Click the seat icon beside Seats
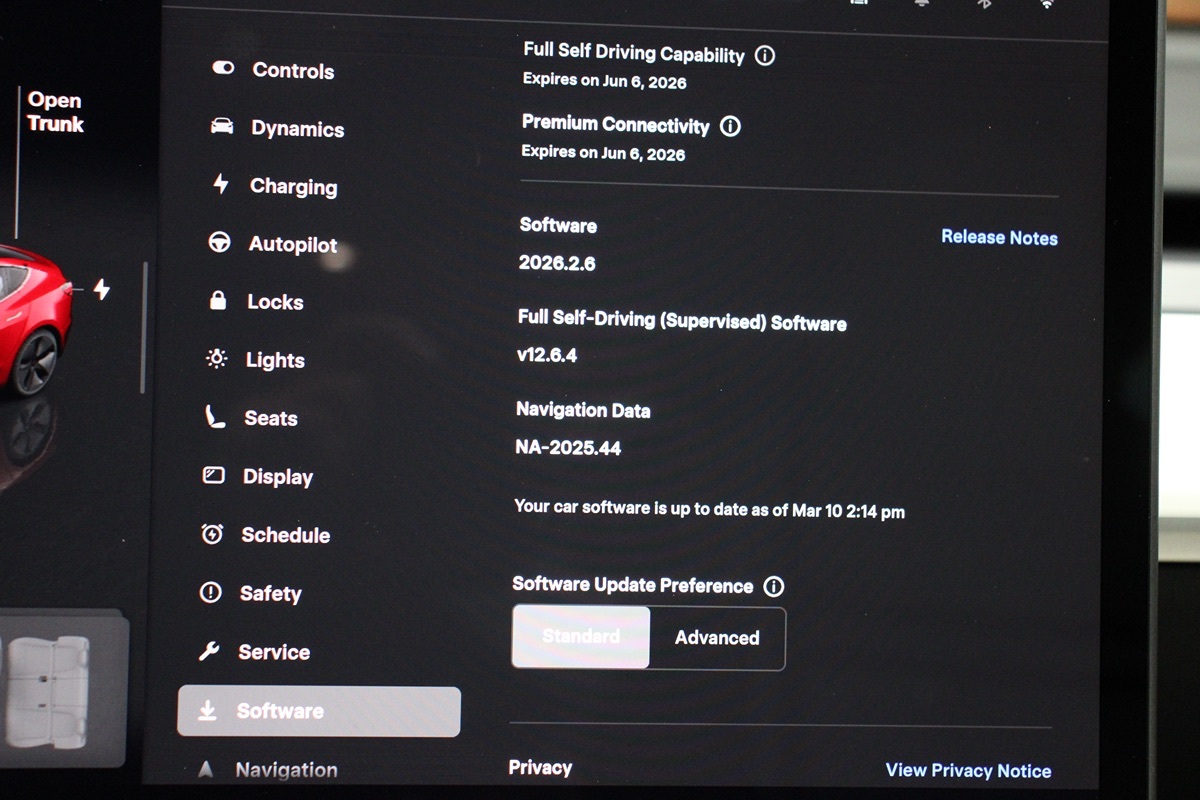The height and width of the screenshot is (800, 1200). (x=215, y=417)
